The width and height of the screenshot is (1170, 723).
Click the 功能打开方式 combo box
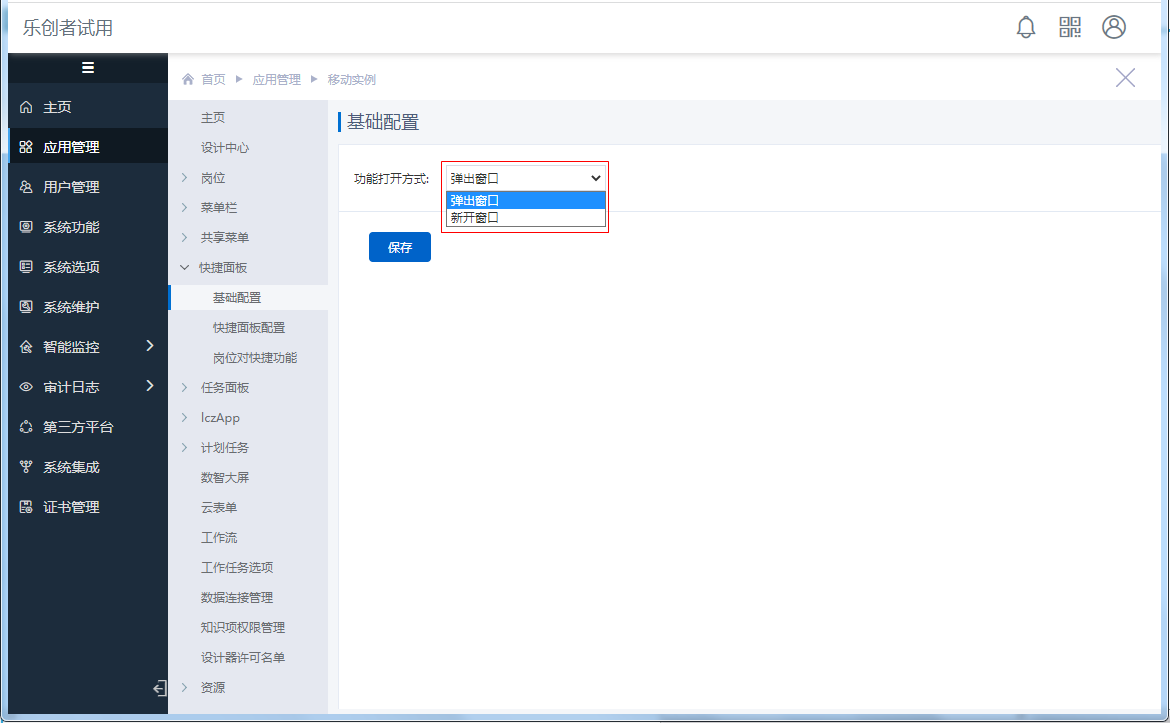[x=525, y=178]
